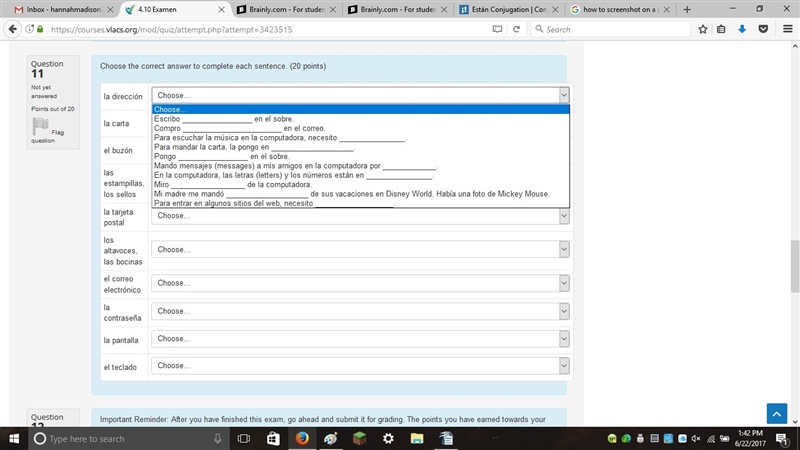
Task: Close the Inbox Gmail tab
Action: click(110, 9)
